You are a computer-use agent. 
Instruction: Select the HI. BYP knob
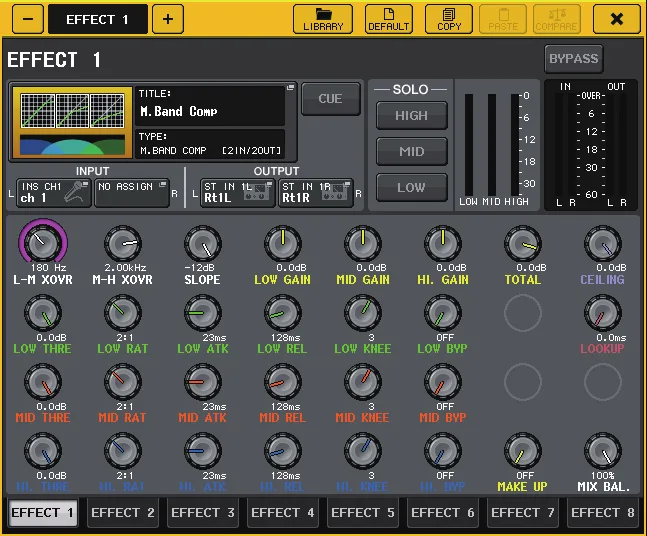point(443,451)
